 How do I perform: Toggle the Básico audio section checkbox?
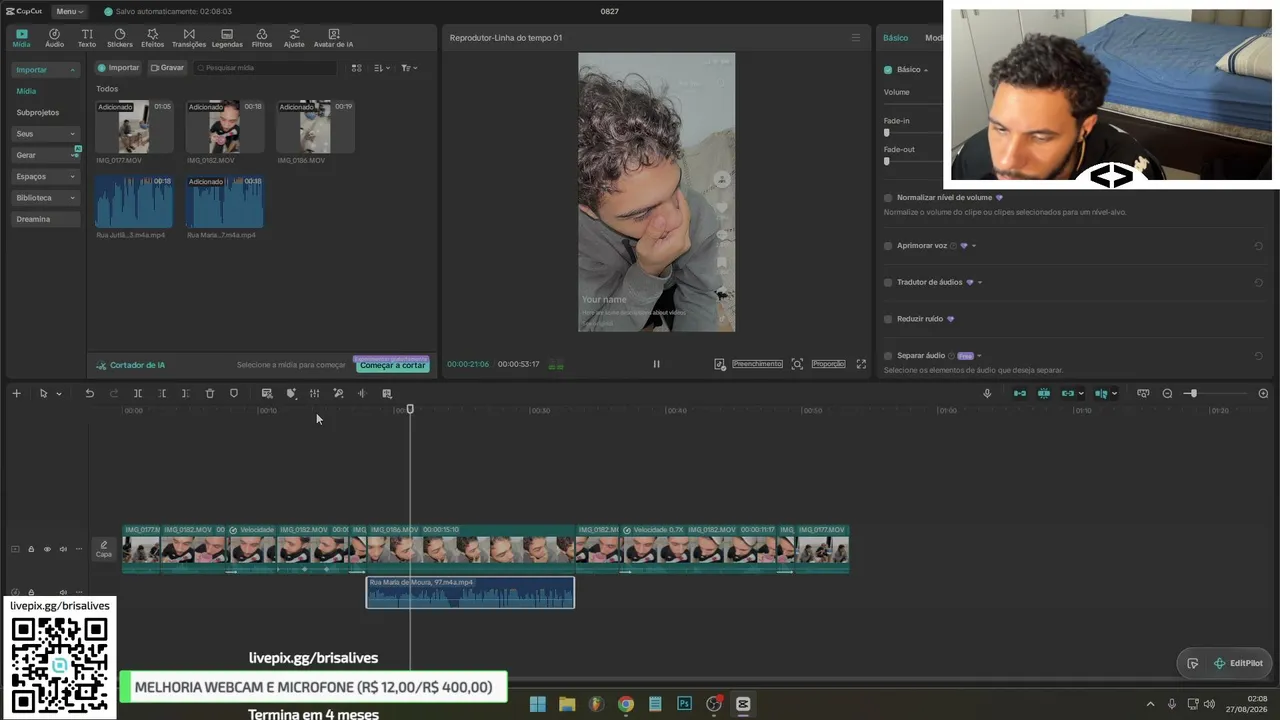[x=888, y=70]
